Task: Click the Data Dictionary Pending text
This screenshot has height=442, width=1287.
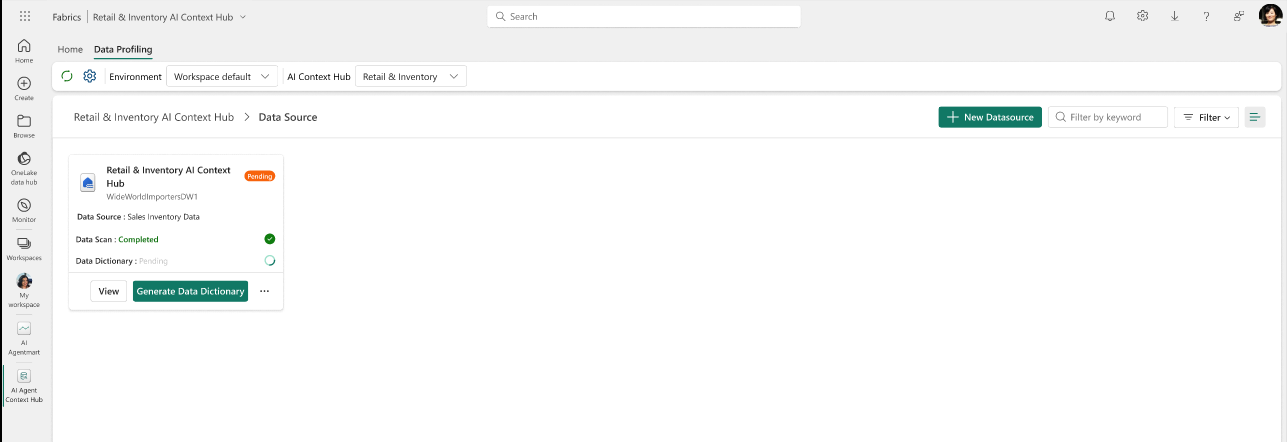Action: coord(122,261)
